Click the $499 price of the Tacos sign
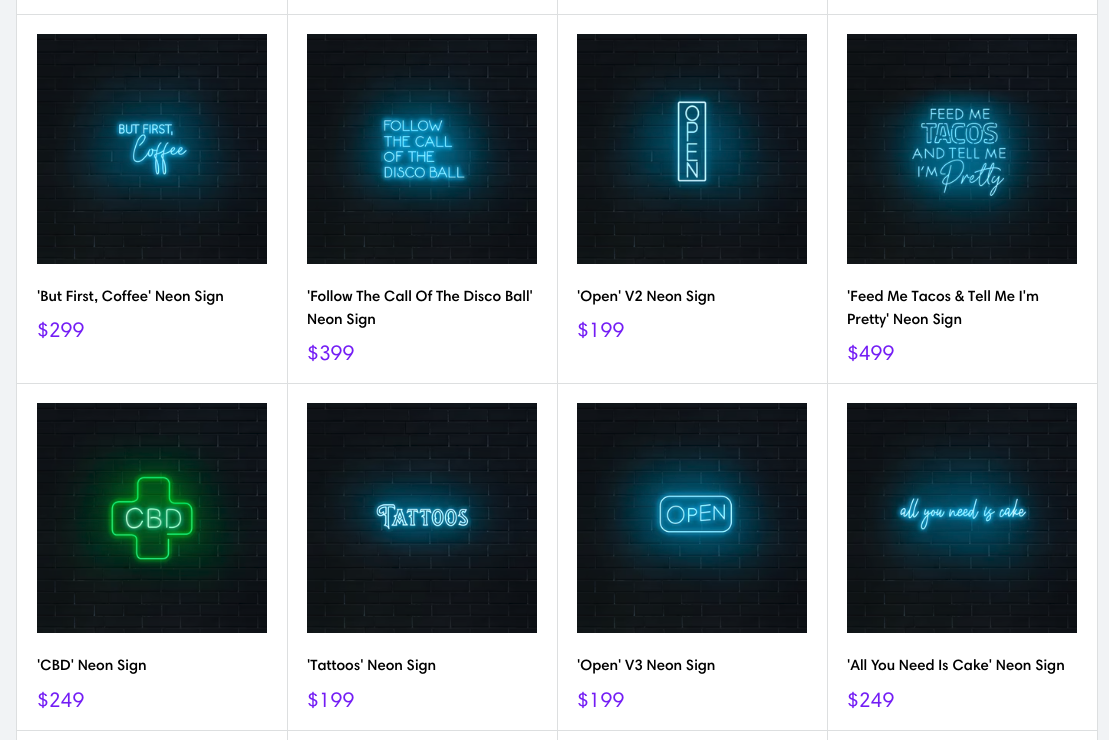1109x740 pixels. click(x=871, y=353)
